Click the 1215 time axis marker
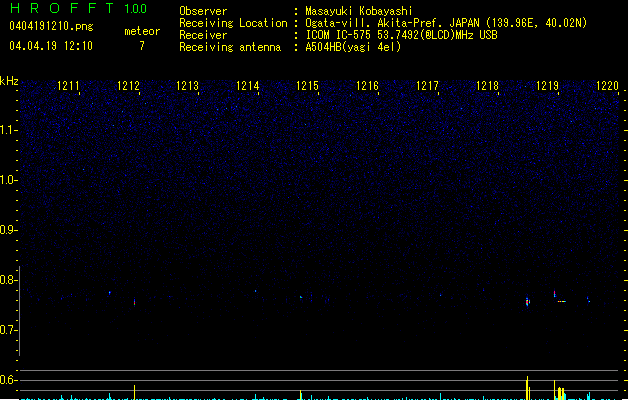Screen dimensions: 629x400 click(307, 86)
